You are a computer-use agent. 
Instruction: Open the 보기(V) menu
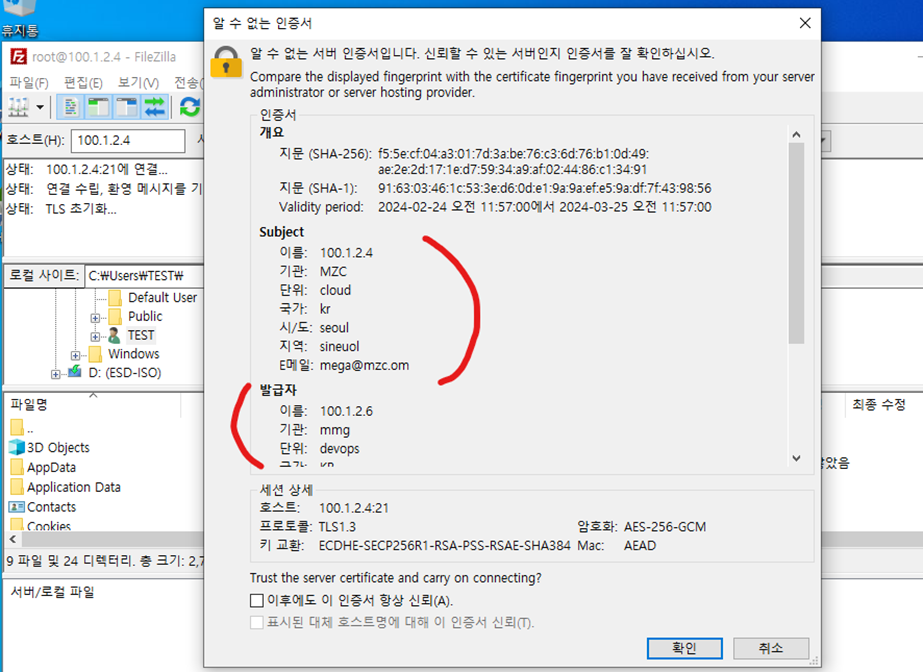click(138, 83)
